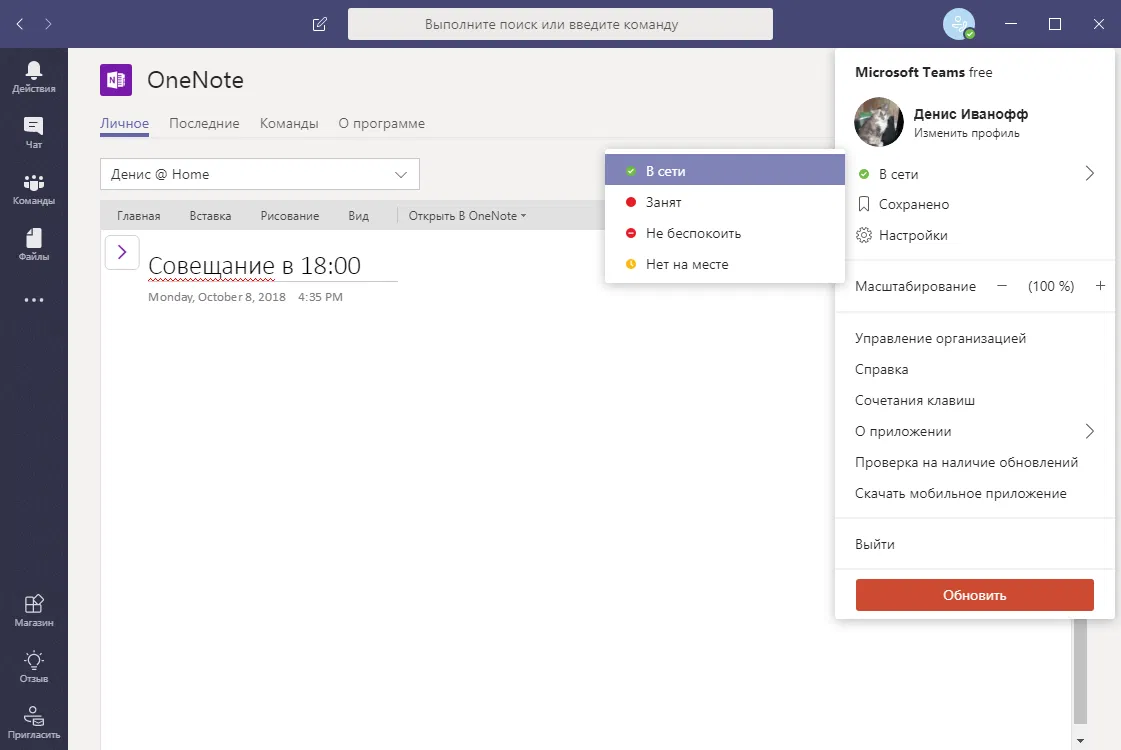Expand the В сети status row in profile menu
Image resolution: width=1121 pixels, height=750 pixels.
point(974,174)
